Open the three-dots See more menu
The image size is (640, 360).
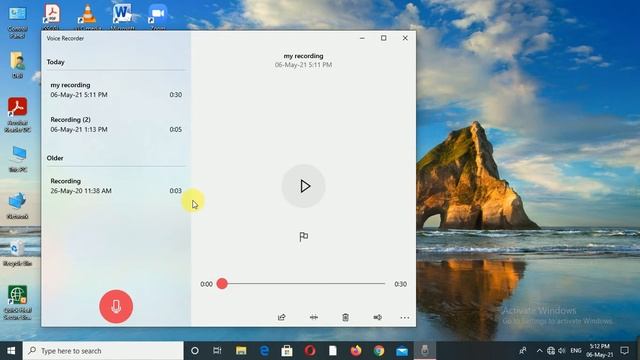point(404,318)
